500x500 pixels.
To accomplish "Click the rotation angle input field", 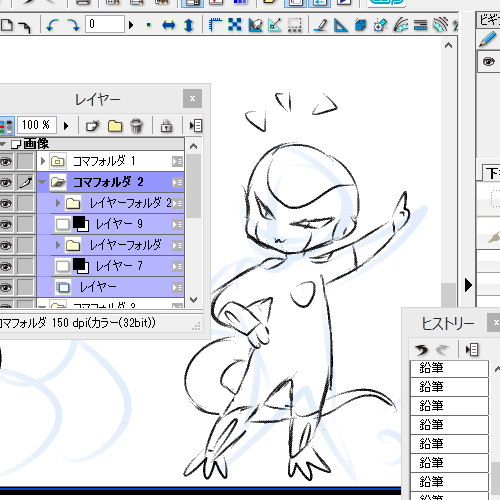I will coord(104,24).
